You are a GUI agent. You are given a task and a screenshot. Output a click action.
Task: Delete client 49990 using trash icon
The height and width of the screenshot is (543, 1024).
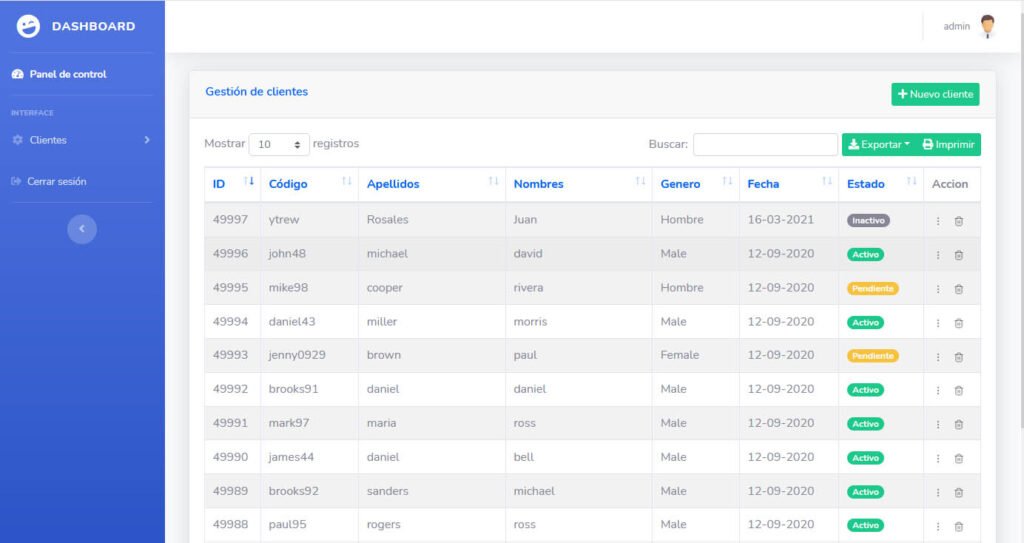(x=959, y=458)
